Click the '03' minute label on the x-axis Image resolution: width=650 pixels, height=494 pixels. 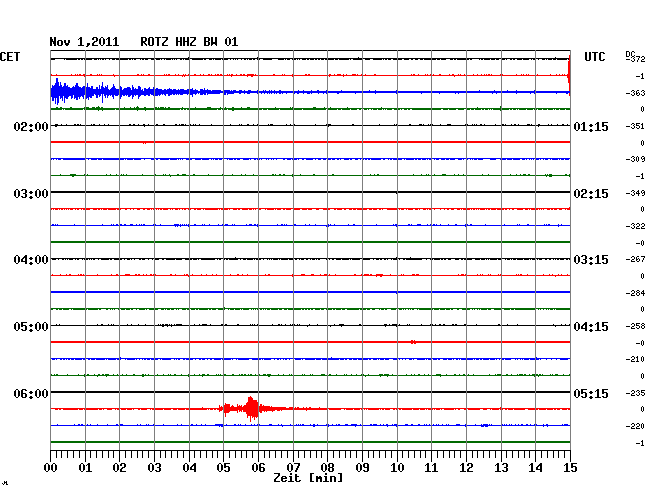[x=155, y=468]
